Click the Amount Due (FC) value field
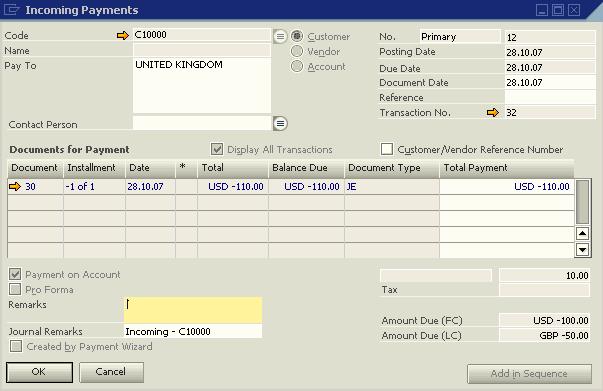 544,320
